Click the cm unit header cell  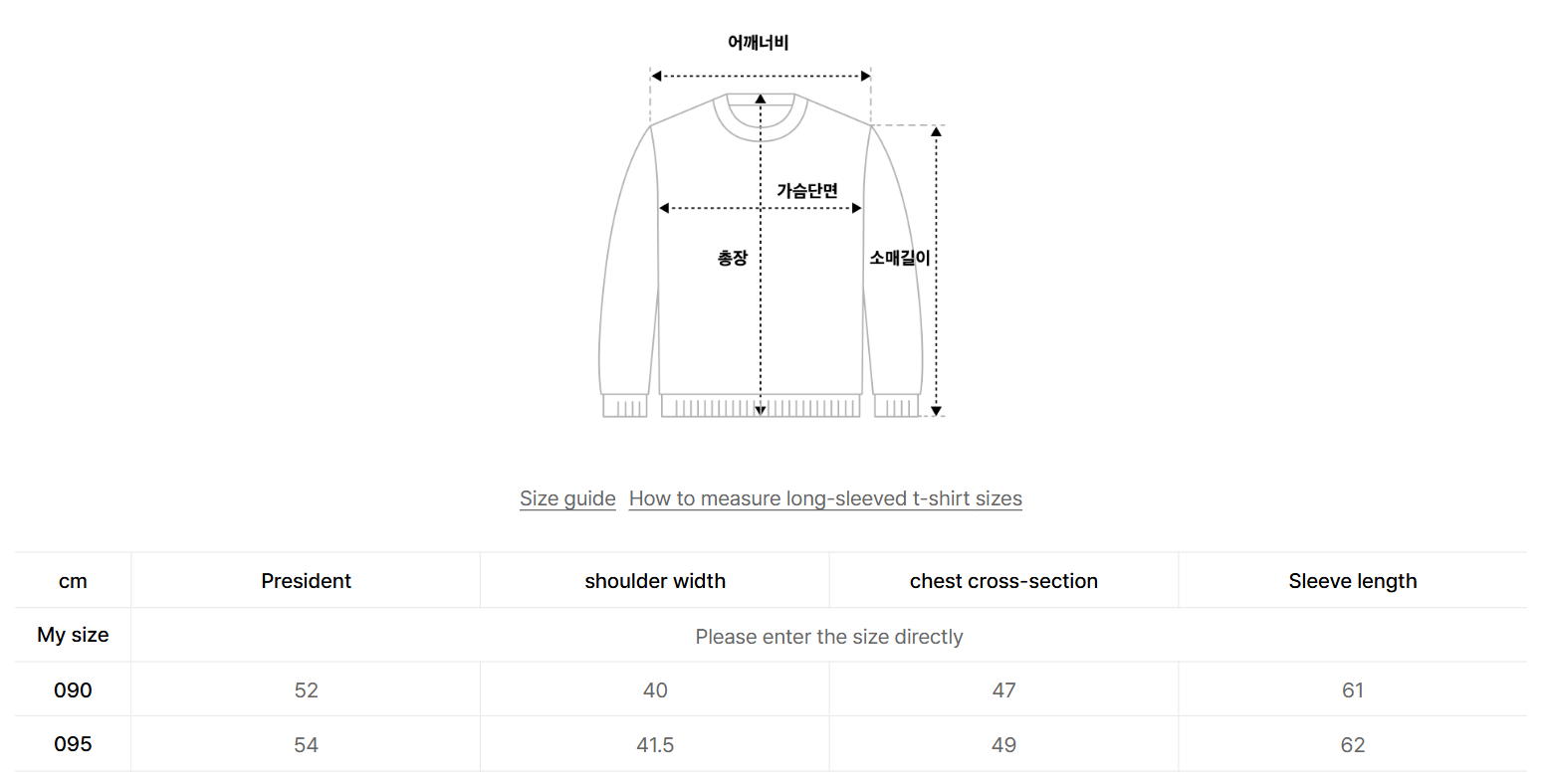(x=73, y=581)
